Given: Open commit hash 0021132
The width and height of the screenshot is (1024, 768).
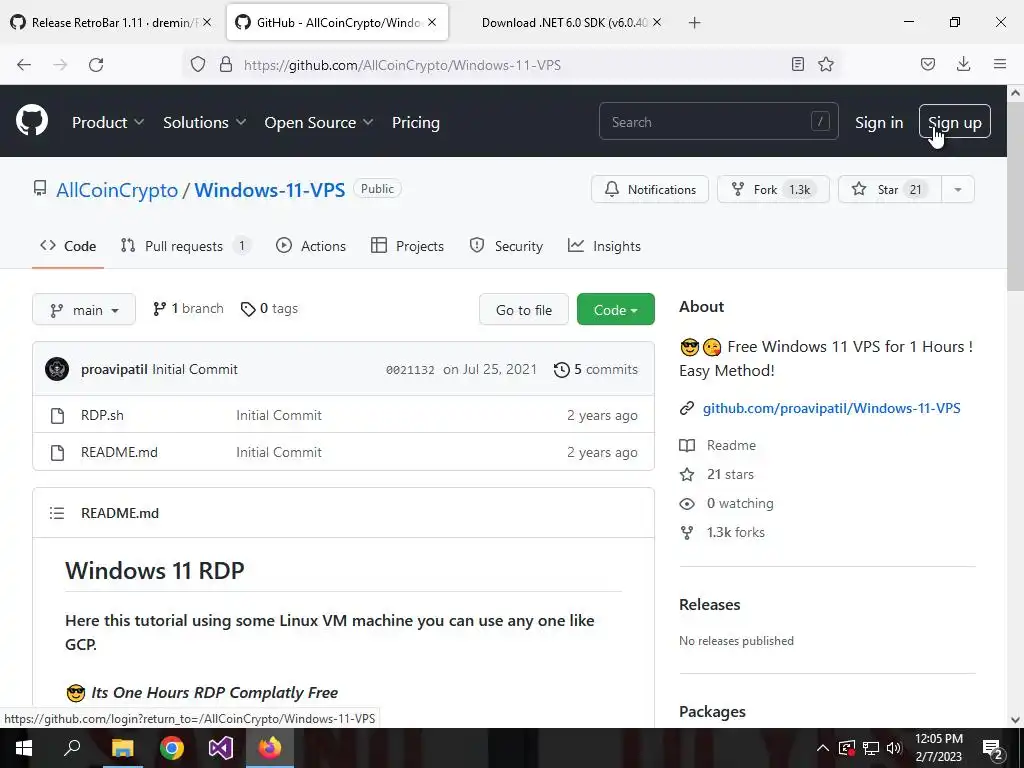Looking at the screenshot, I should pos(410,370).
